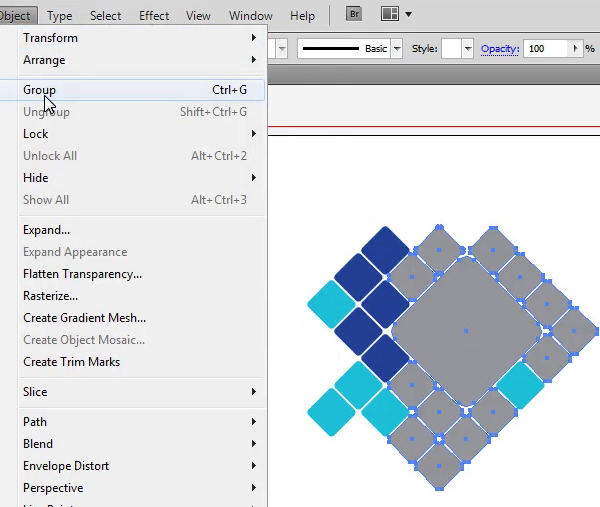Select Expand... in the Object menu
This screenshot has width=600, height=507.
(x=46, y=230)
